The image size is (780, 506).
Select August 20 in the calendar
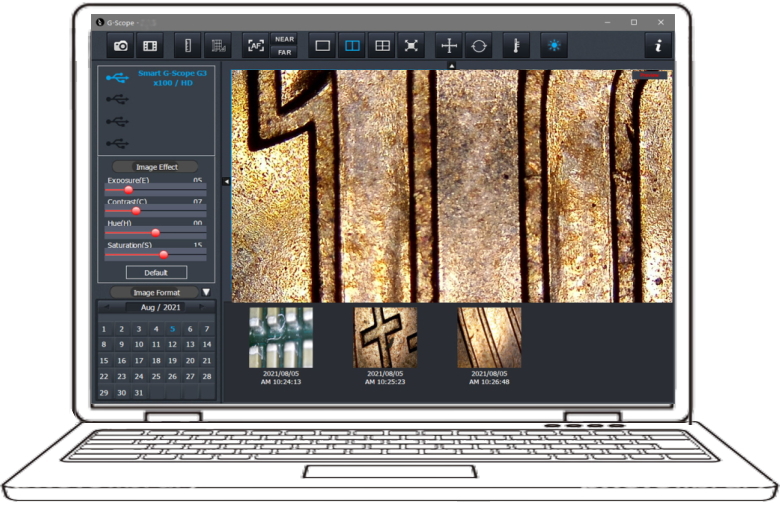(x=190, y=361)
